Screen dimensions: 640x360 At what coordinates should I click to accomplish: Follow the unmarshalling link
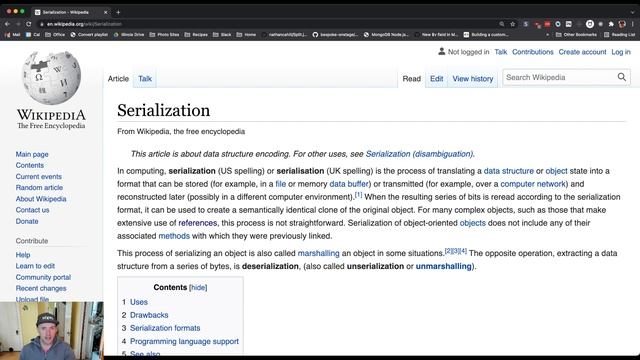444,267
